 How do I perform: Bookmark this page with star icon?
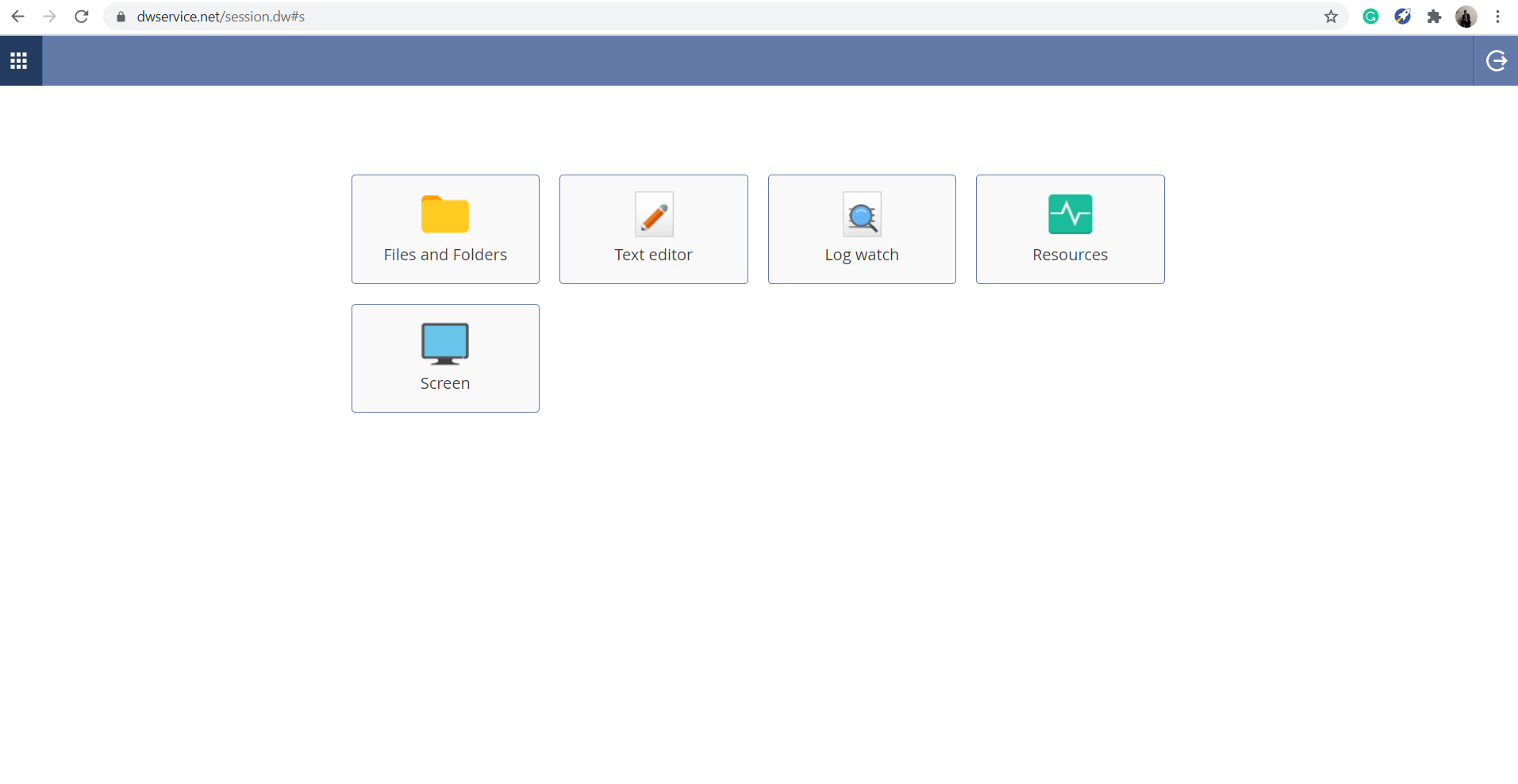coord(1331,17)
